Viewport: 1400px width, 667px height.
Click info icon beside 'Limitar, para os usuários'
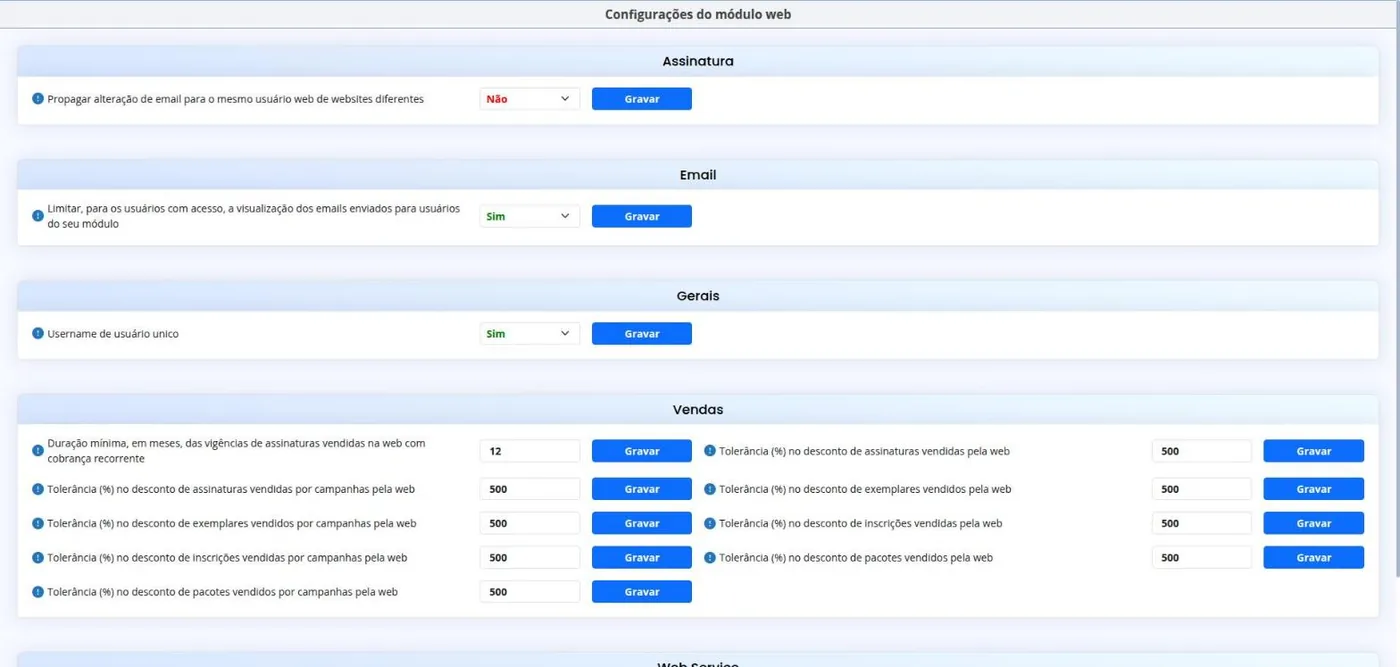pos(38,216)
